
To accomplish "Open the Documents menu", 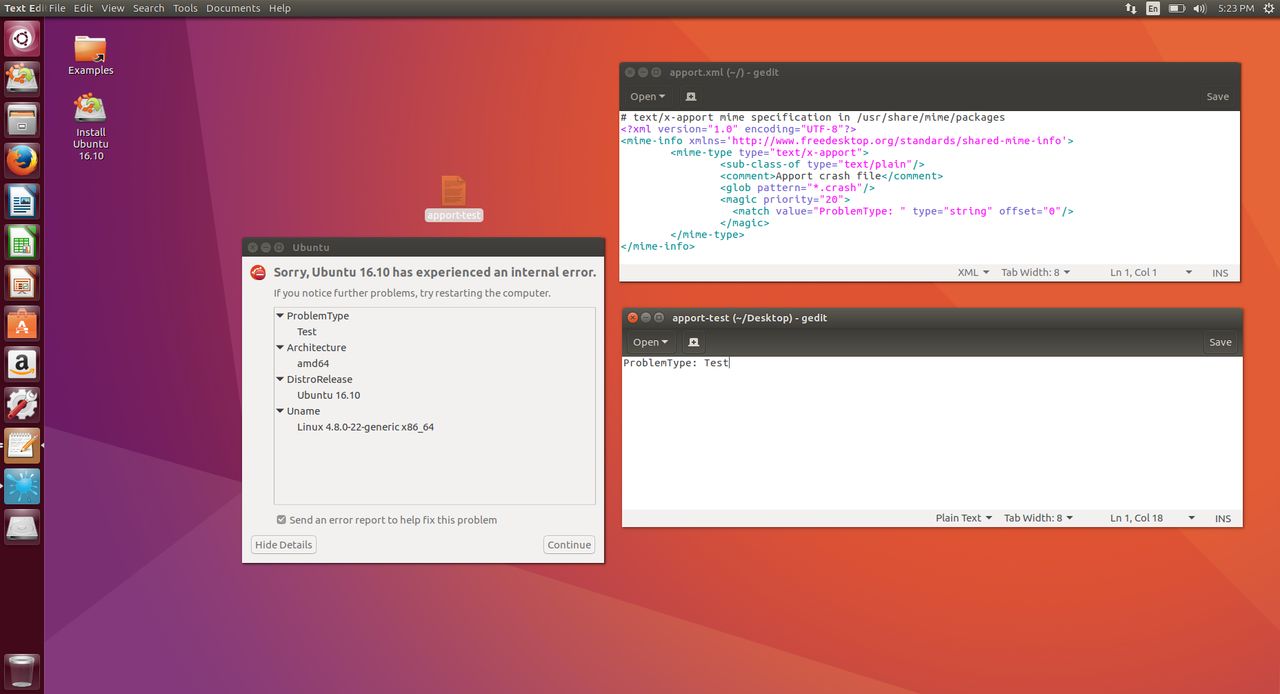I will coord(233,8).
